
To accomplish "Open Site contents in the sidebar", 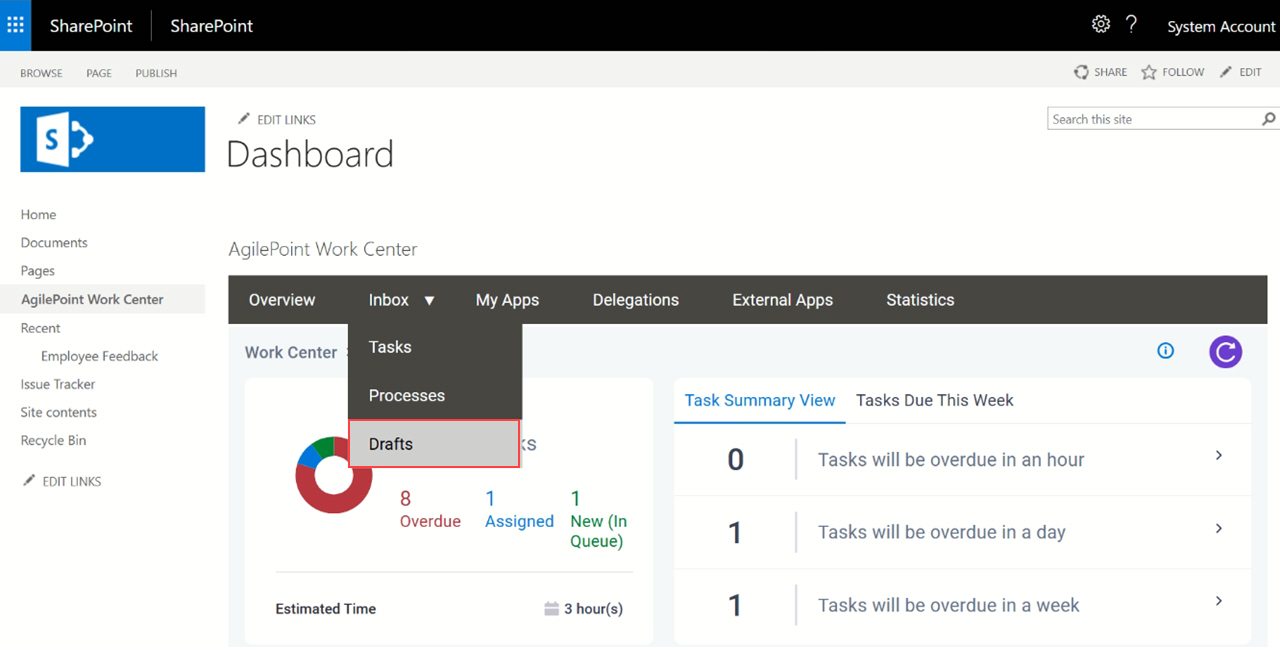I will pos(58,412).
